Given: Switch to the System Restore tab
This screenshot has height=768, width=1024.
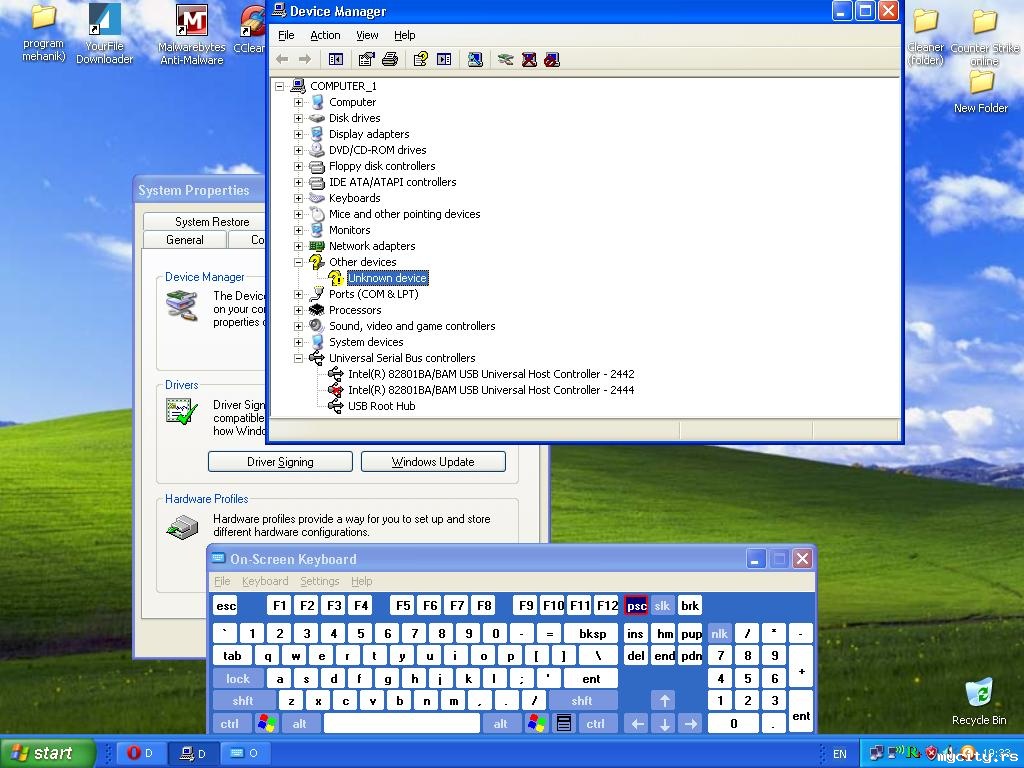Looking at the screenshot, I should 212,222.
